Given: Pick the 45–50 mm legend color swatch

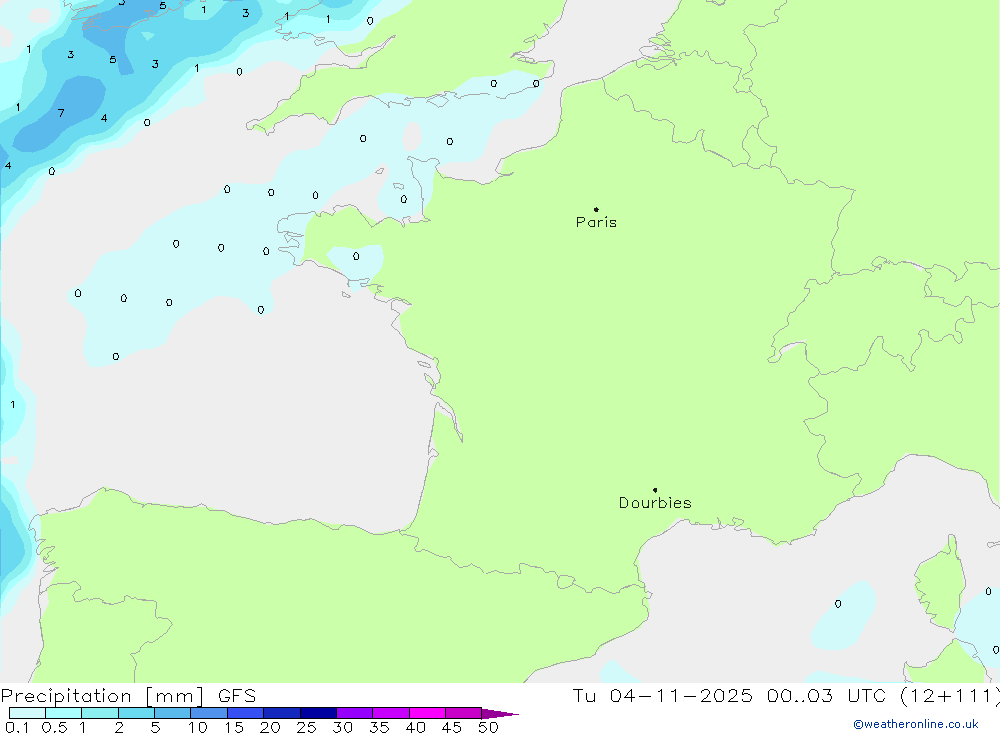Looking at the screenshot, I should [463, 713].
